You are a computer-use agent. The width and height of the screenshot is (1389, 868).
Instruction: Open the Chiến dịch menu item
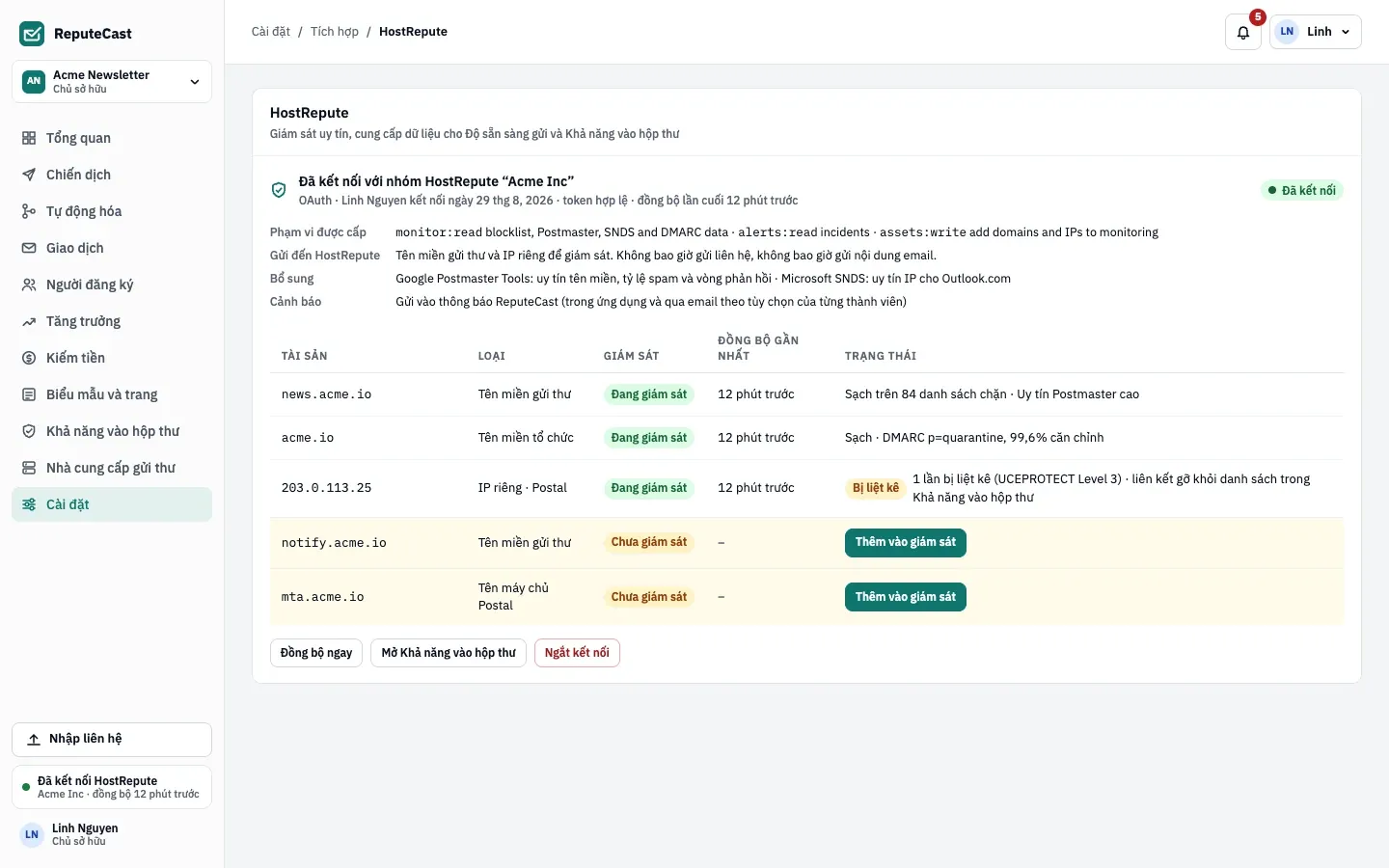[112, 175]
